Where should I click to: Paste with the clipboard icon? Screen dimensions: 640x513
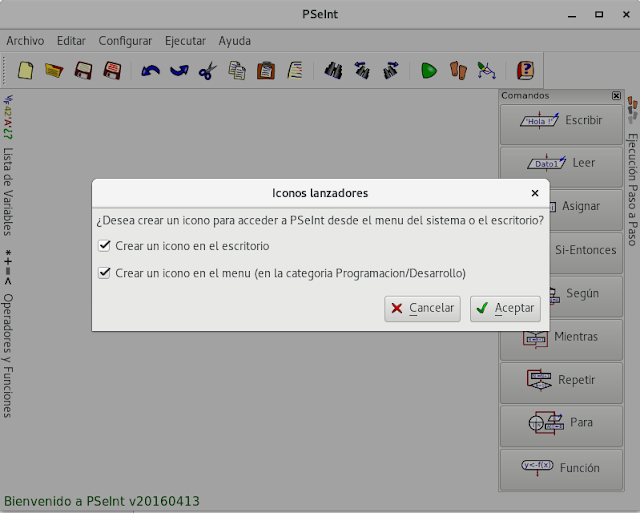tap(266, 71)
